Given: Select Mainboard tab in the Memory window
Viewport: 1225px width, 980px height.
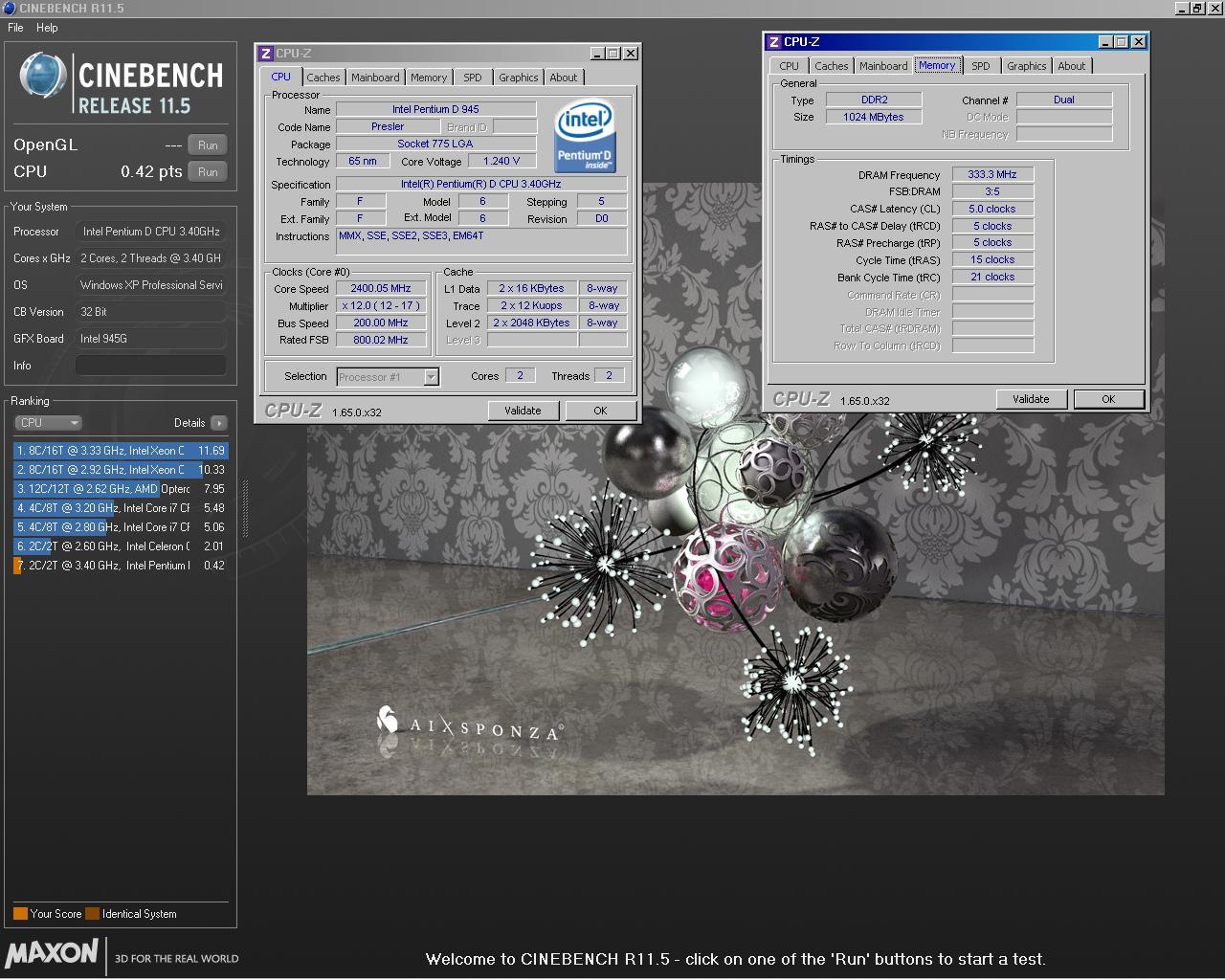Looking at the screenshot, I should (883, 66).
